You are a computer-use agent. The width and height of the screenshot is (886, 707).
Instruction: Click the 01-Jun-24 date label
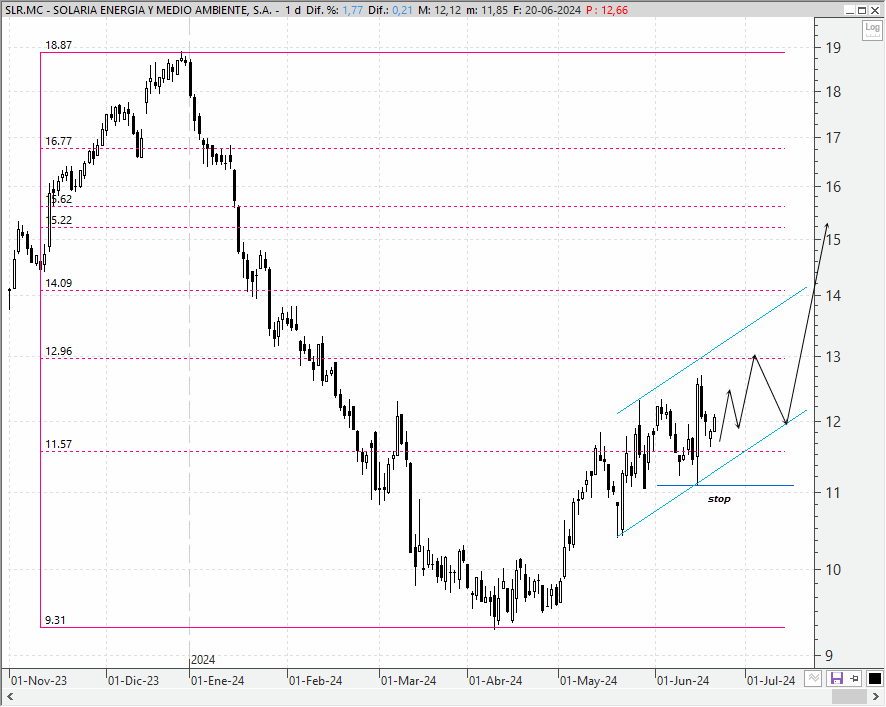tap(683, 680)
